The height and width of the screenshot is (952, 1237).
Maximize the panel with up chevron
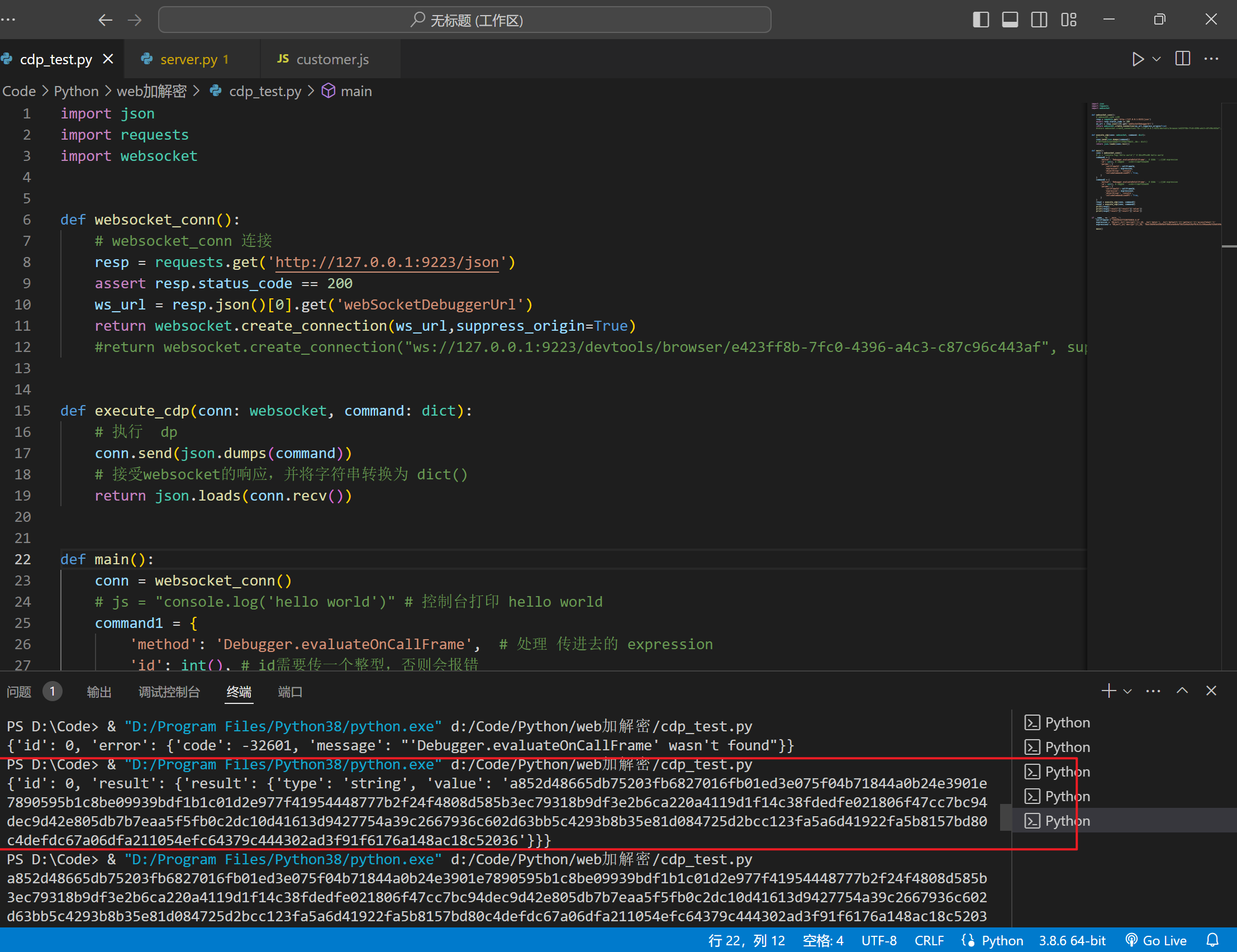1182,691
